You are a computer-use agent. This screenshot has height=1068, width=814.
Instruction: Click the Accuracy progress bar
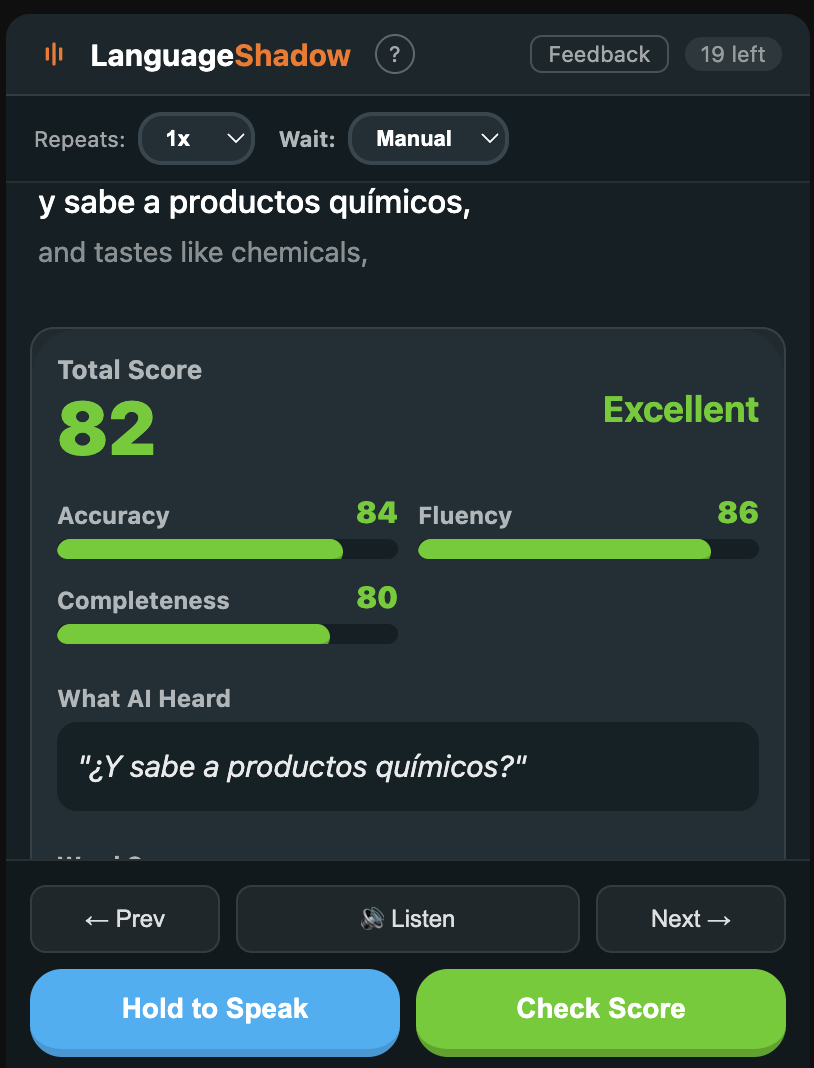(x=227, y=549)
